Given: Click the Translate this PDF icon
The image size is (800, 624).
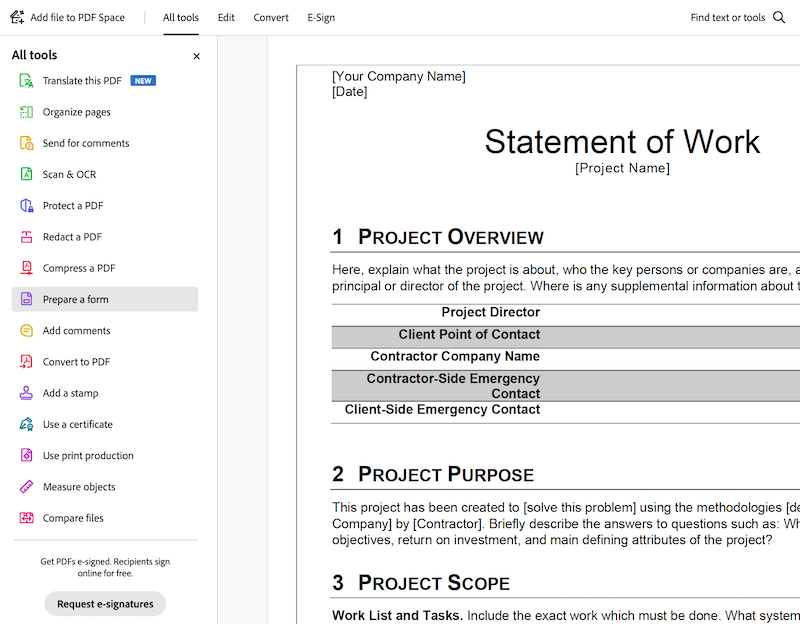Looking at the screenshot, I should pos(26,81).
